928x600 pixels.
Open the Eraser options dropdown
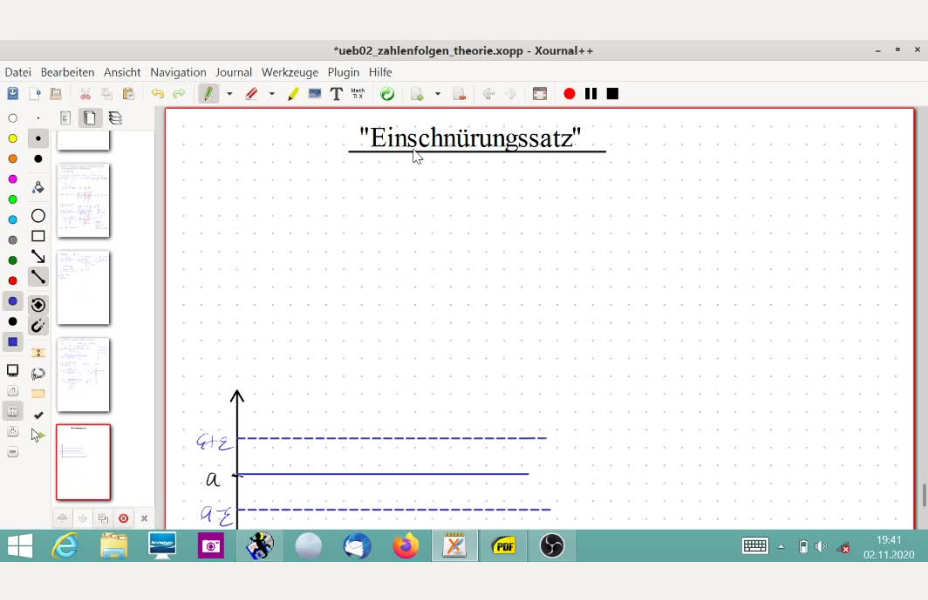(x=272, y=93)
